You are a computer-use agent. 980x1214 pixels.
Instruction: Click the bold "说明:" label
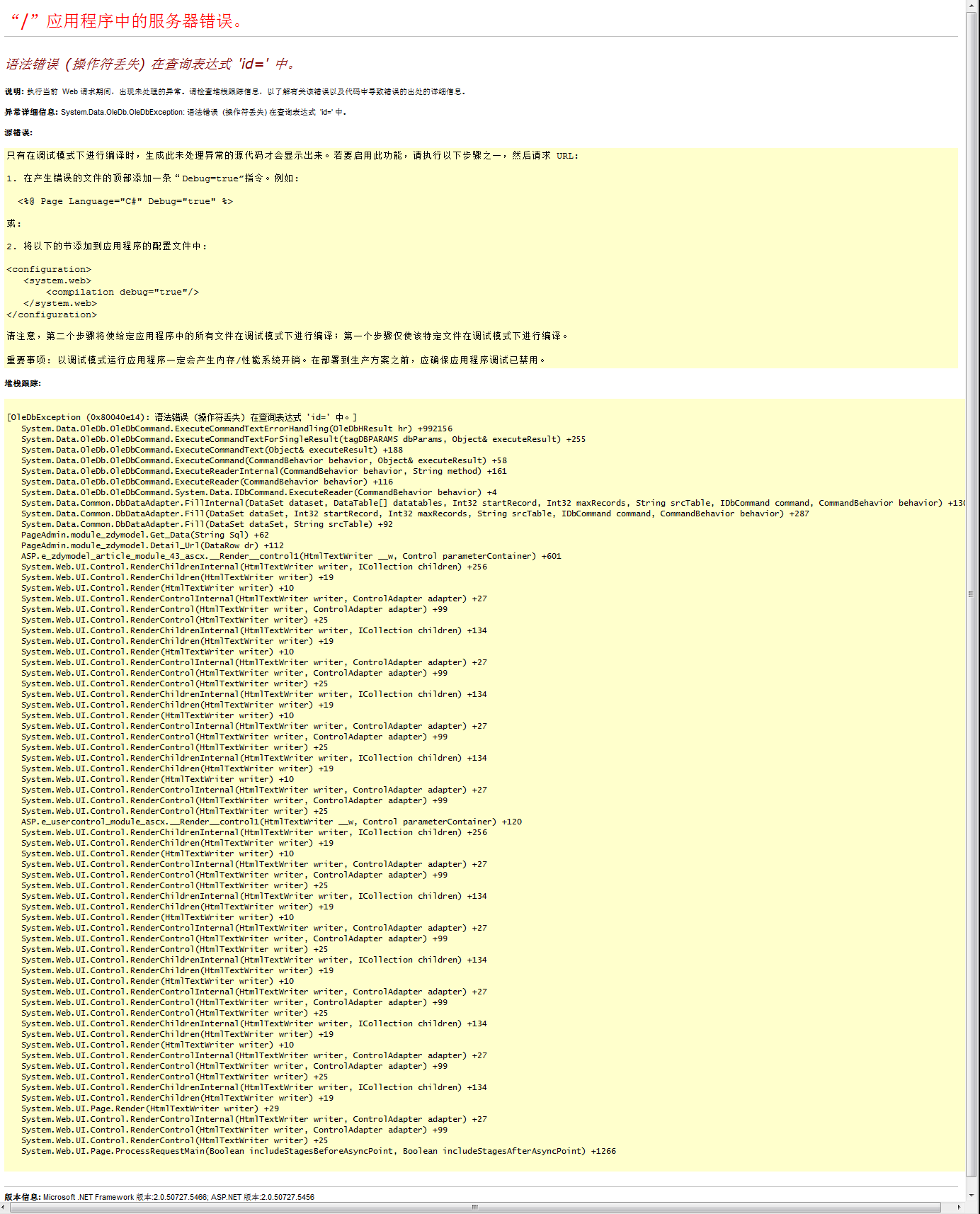[x=14, y=91]
